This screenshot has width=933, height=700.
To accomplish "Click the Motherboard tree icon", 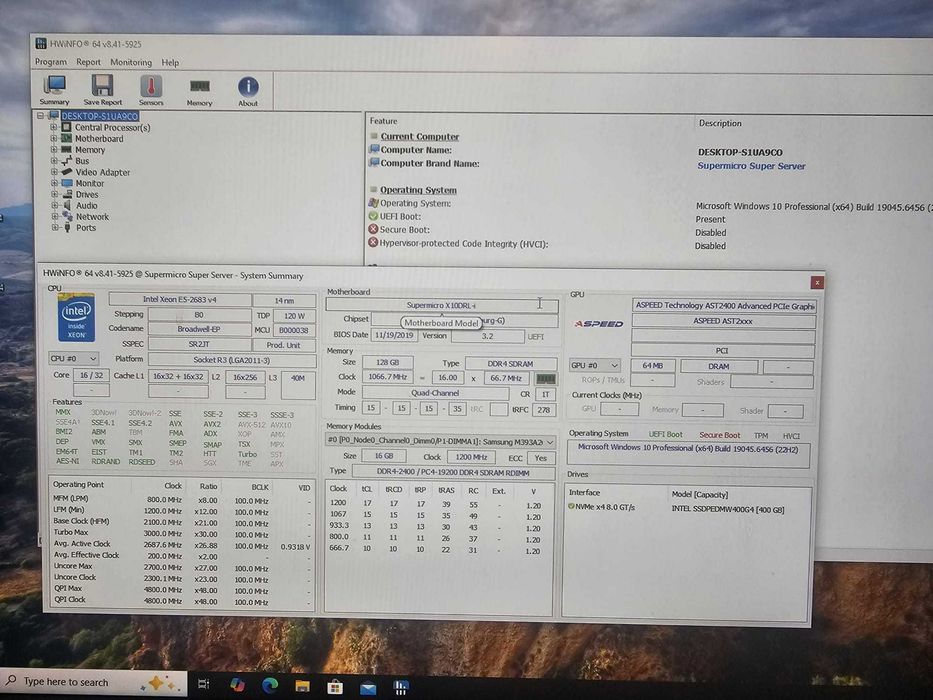I will (x=66, y=138).
